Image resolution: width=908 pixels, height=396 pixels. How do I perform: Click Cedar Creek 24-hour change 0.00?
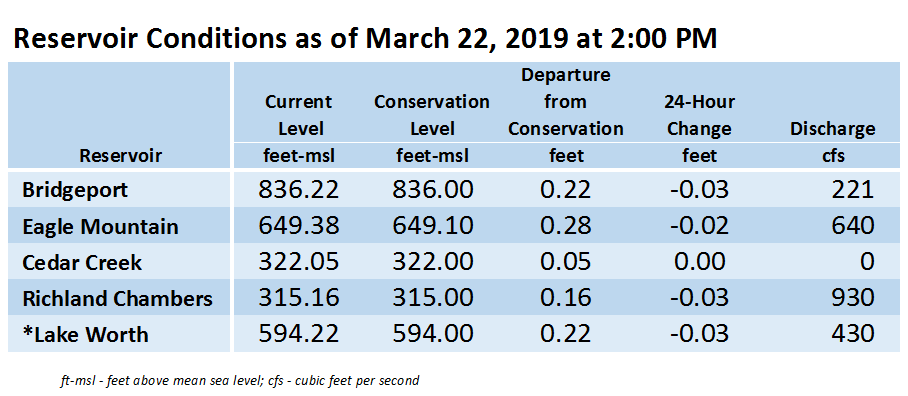click(700, 262)
